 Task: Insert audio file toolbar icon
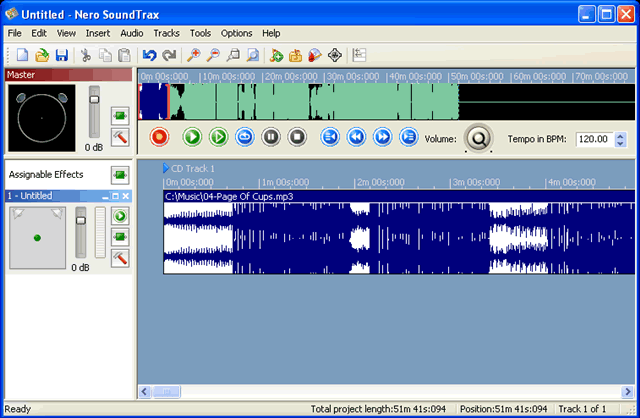coord(276,55)
